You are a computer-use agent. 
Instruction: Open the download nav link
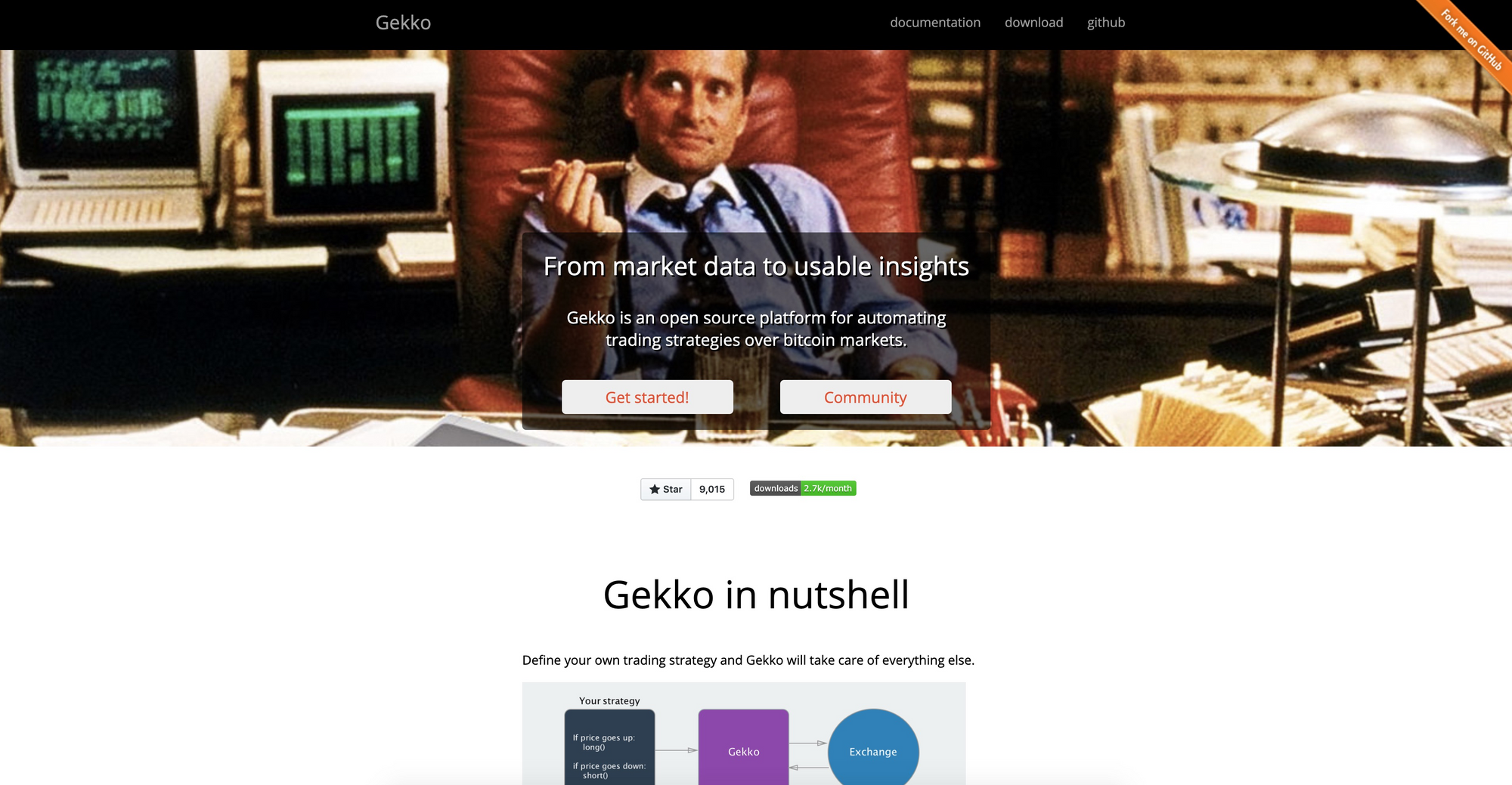1033,23
